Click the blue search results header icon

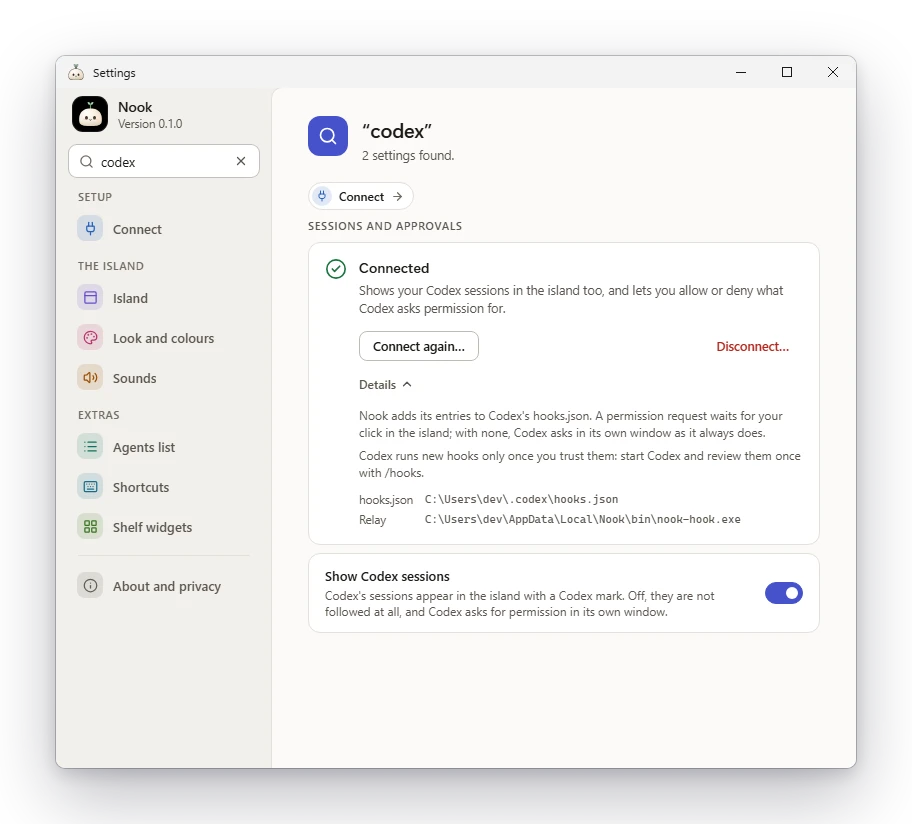[328, 136]
